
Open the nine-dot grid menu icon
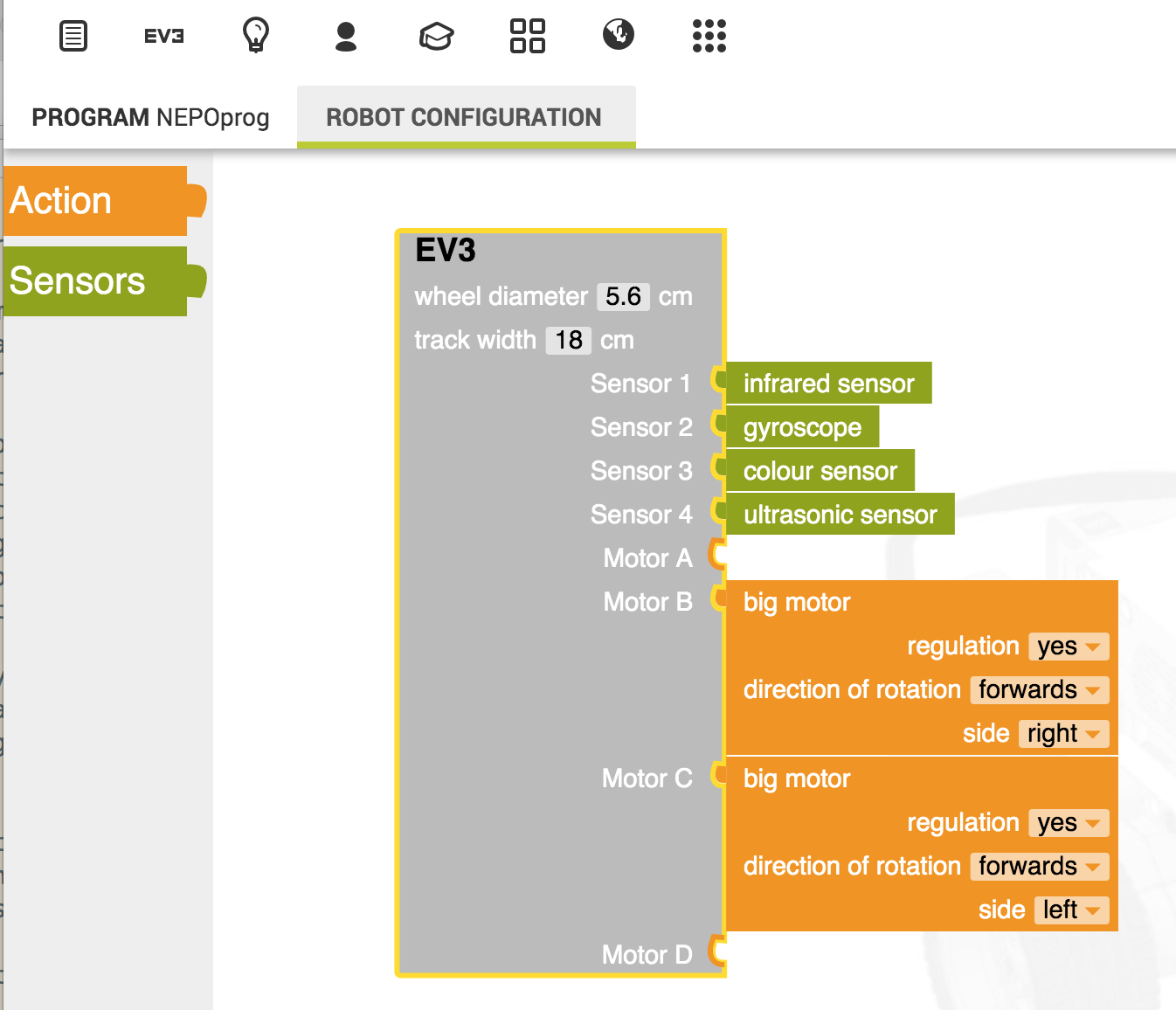pos(709,36)
